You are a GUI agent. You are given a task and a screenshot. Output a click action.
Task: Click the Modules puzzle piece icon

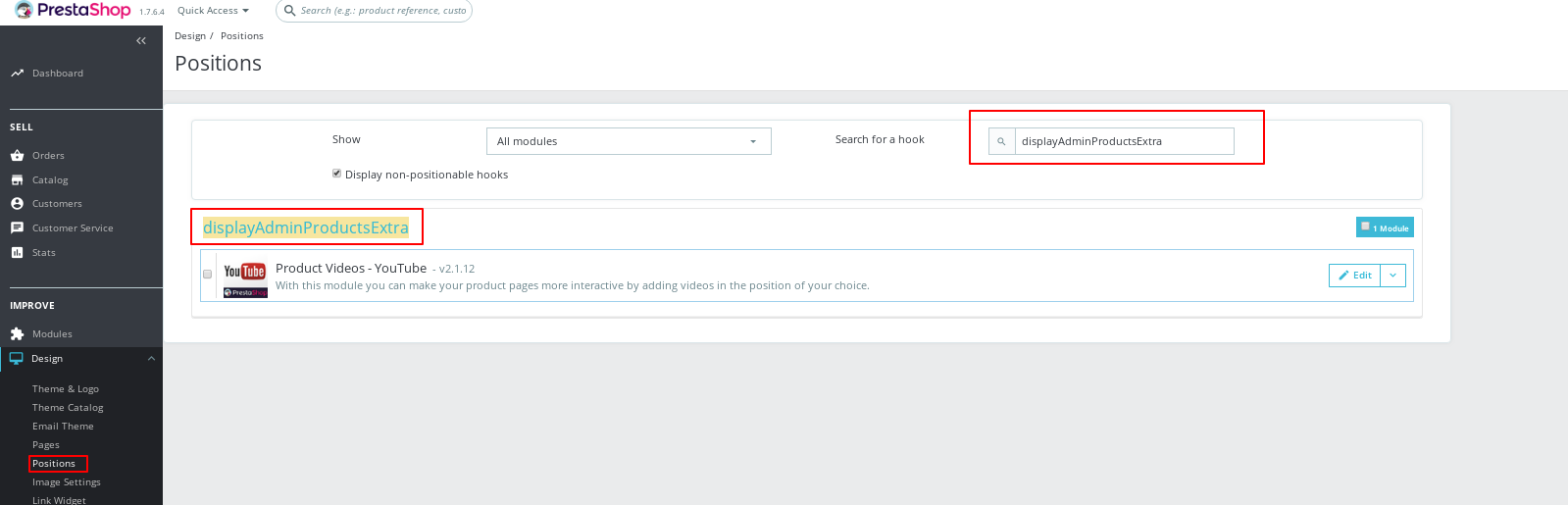click(x=17, y=333)
